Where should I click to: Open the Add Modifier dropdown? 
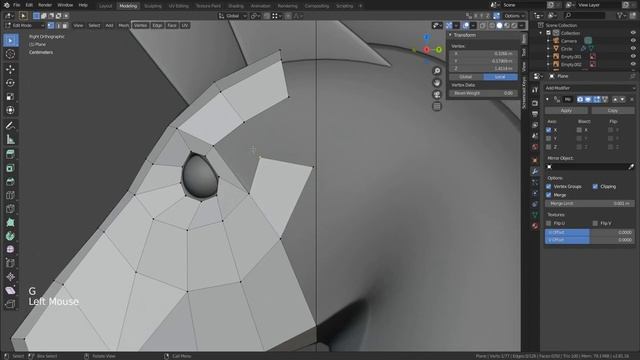[590, 88]
